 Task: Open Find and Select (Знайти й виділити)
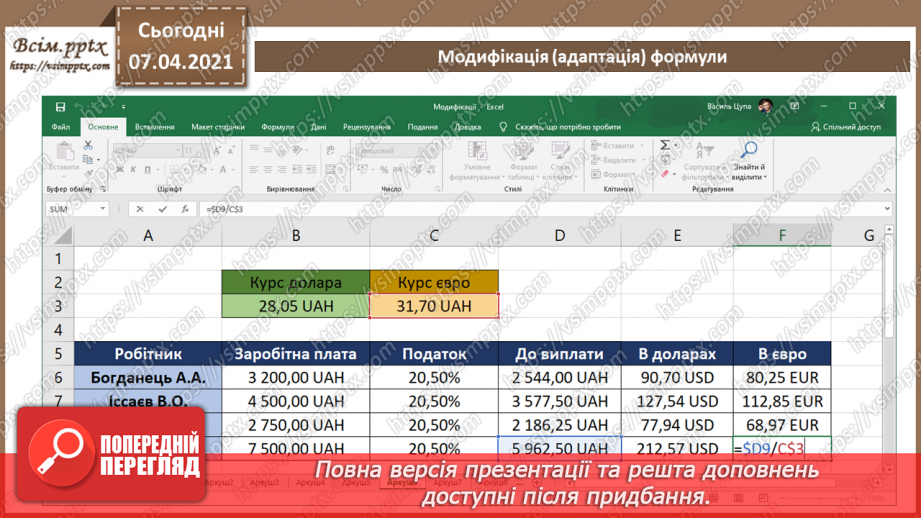point(748,161)
